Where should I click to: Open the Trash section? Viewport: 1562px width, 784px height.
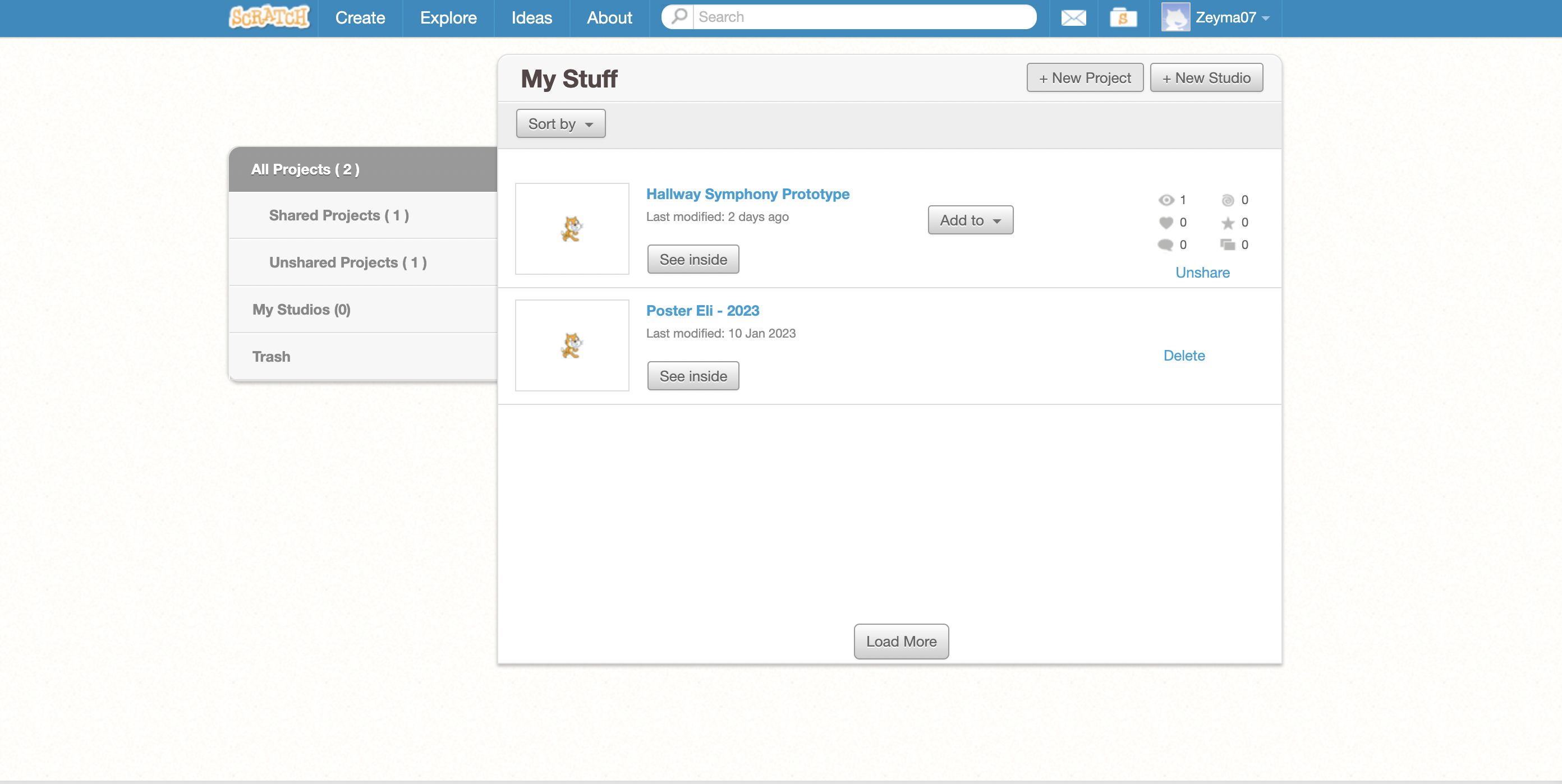pyautogui.click(x=271, y=356)
